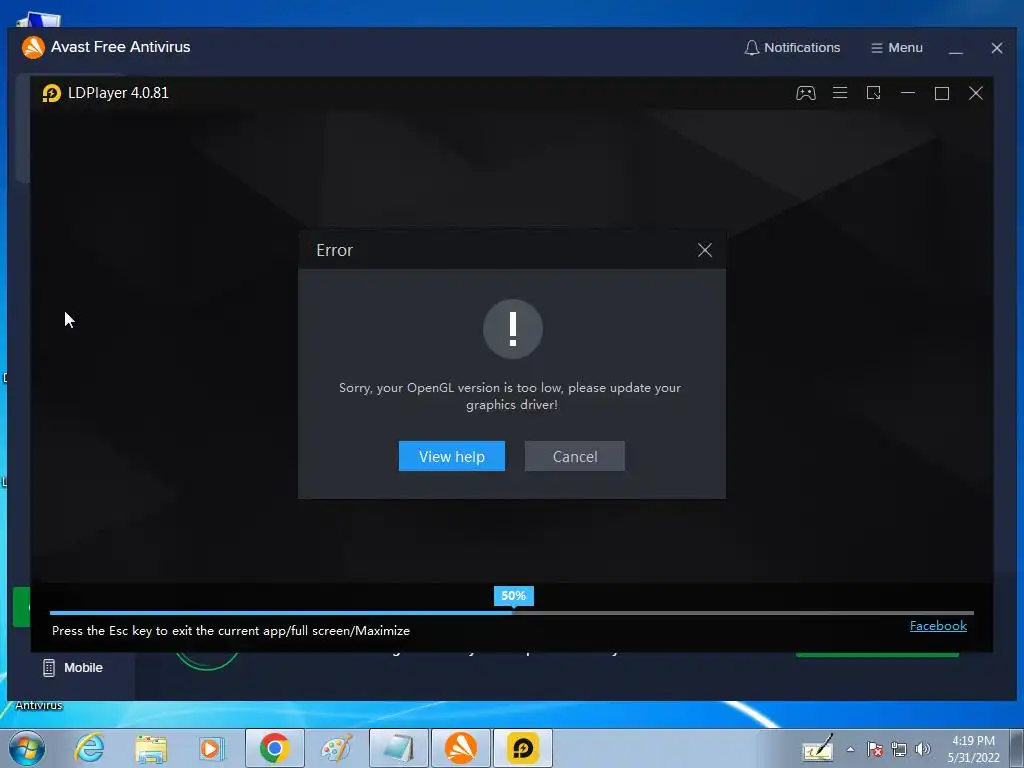
Task: Open LDPlayer hamburger menu icon
Action: 840,93
